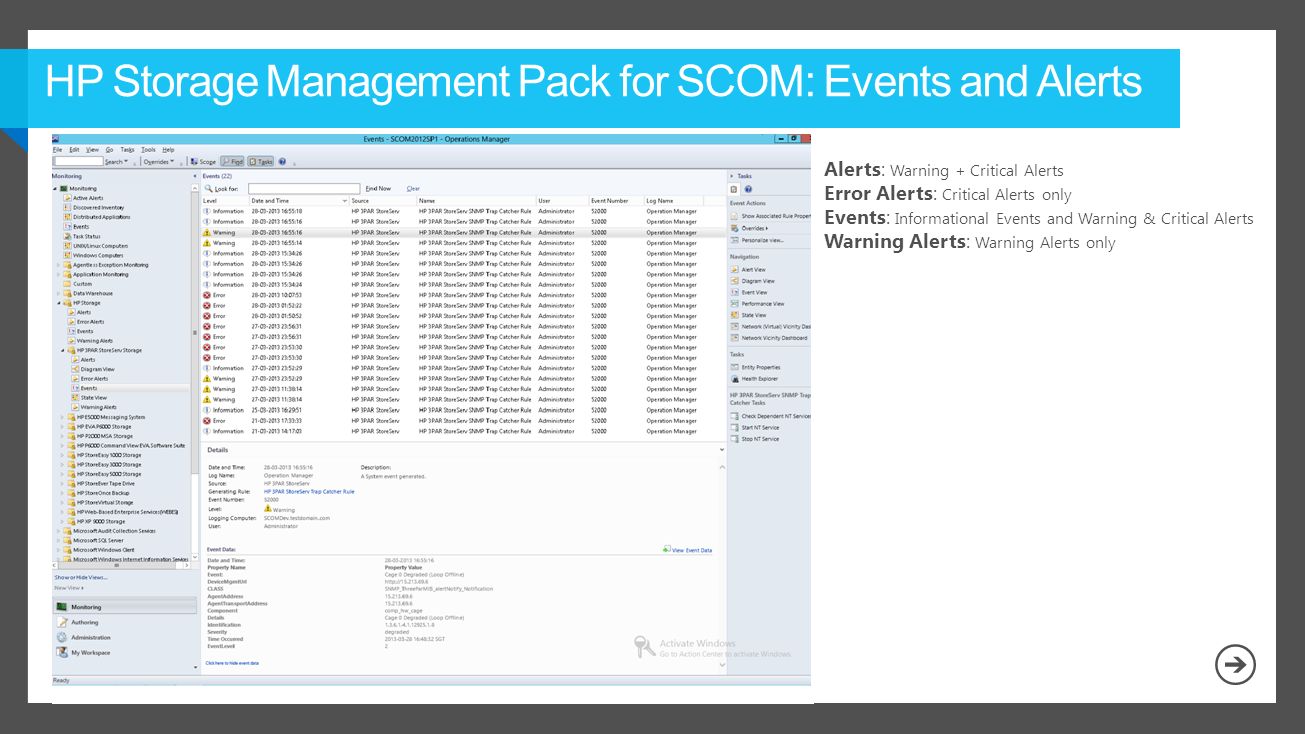This screenshot has height=734, width=1305.
Task: Open Windows Computers view icon
Action: pyautogui.click(x=69, y=255)
